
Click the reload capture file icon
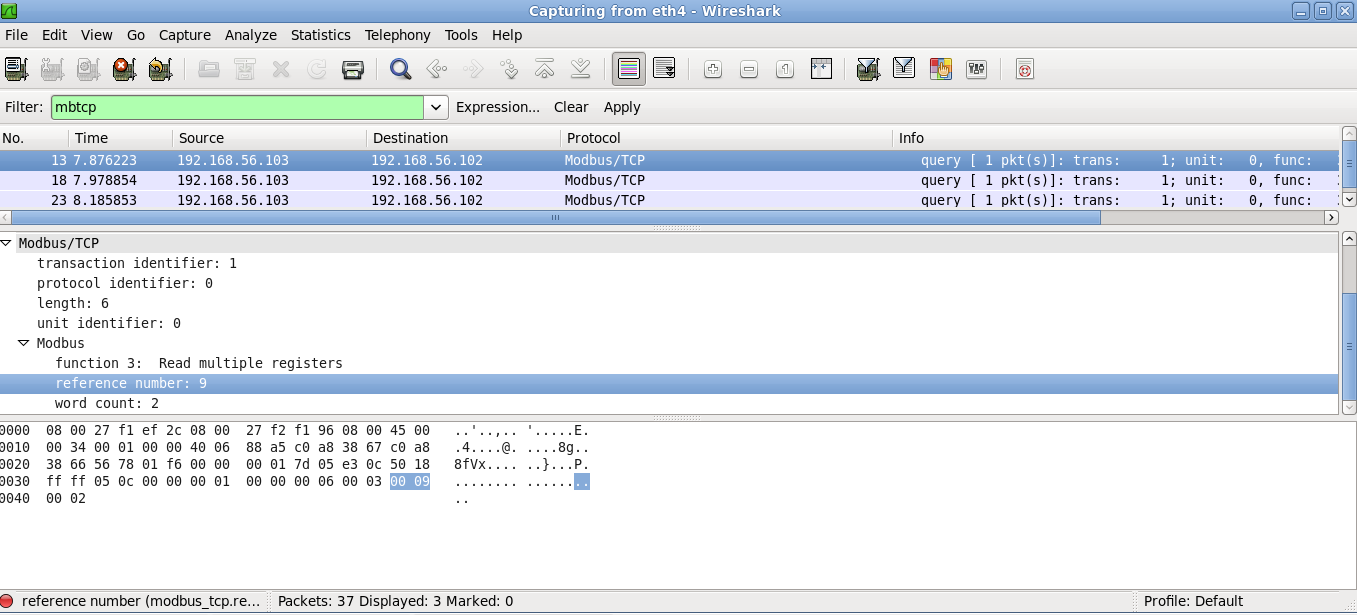317,69
